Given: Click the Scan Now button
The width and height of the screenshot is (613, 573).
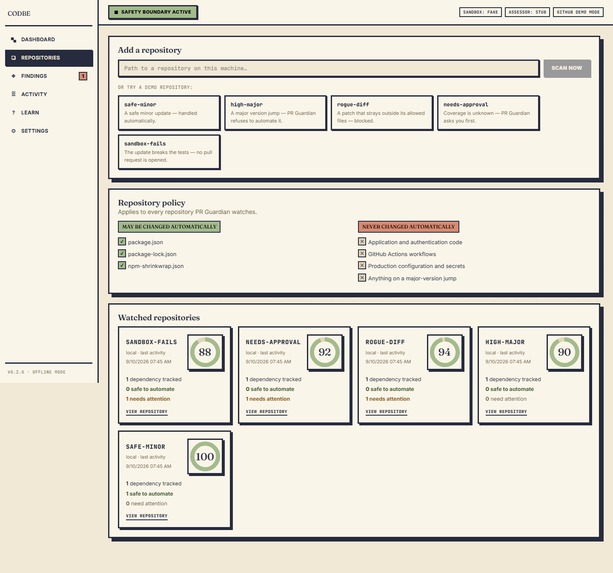Looking at the screenshot, I should (567, 68).
